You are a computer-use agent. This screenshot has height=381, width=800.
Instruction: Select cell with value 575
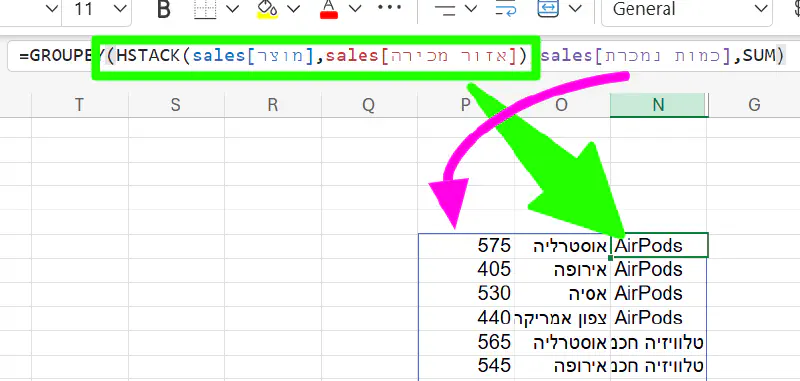click(x=466, y=245)
